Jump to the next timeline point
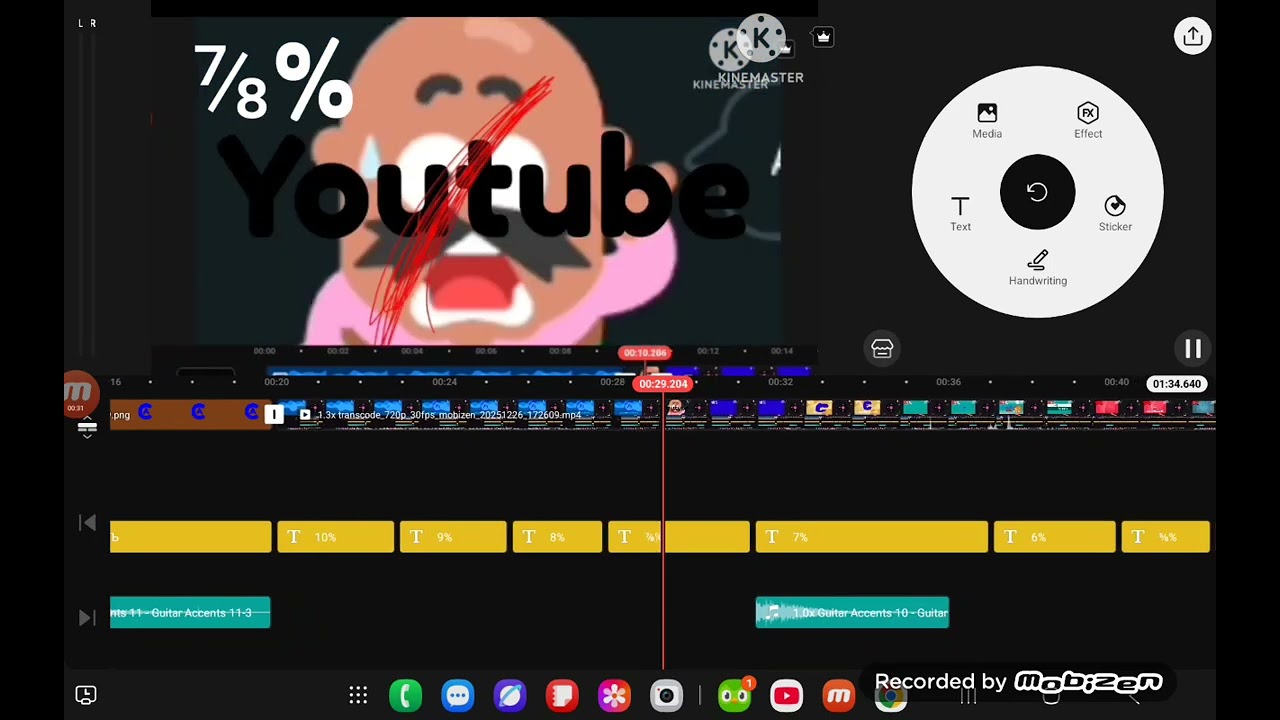Screen dimensions: 1280x720 87,617
